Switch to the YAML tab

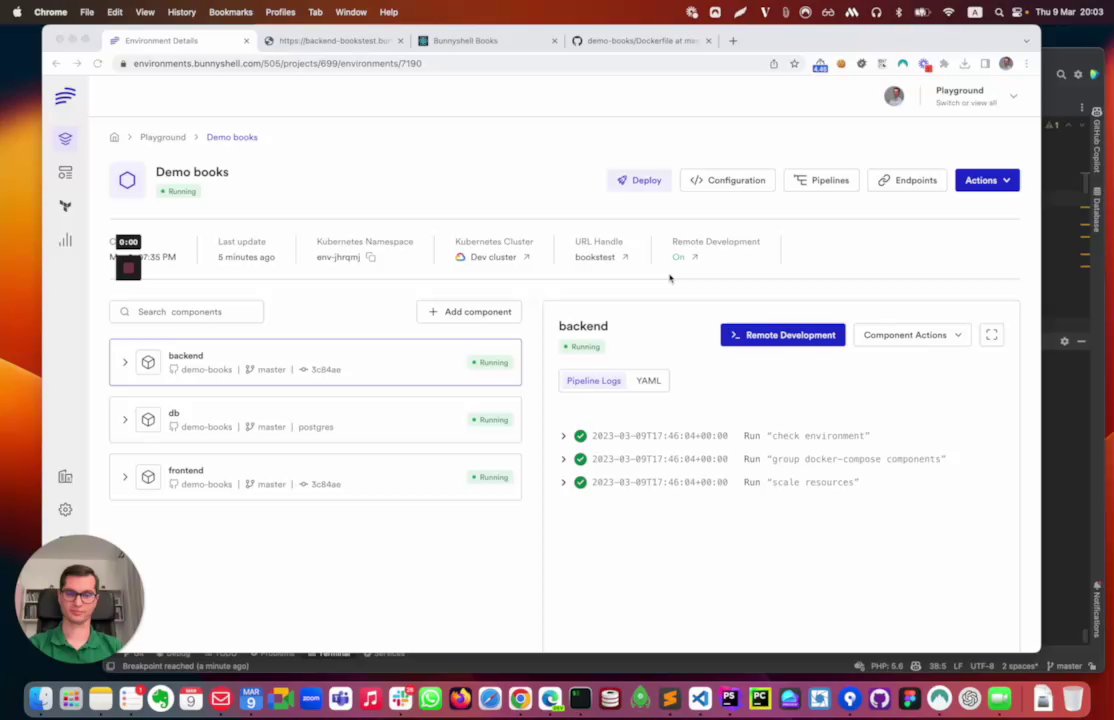tap(648, 381)
